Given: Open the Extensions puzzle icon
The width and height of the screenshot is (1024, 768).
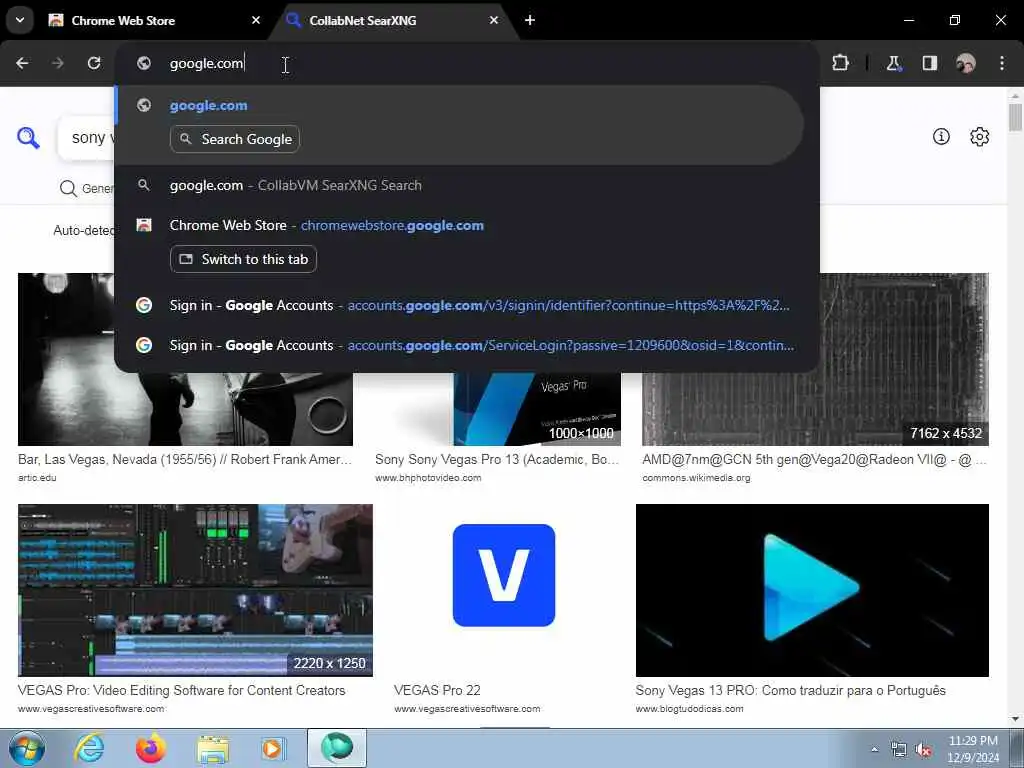Looking at the screenshot, I should pos(840,63).
